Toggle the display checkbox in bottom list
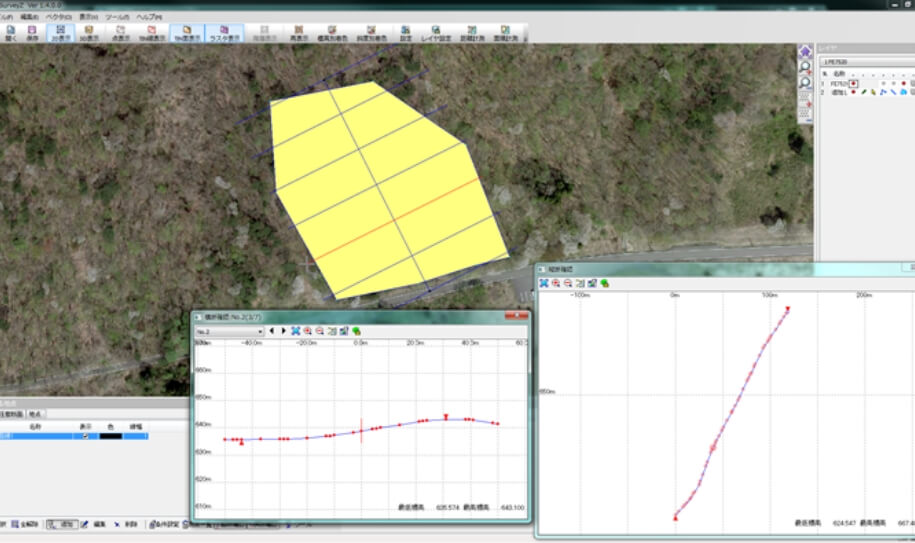 tap(86, 436)
